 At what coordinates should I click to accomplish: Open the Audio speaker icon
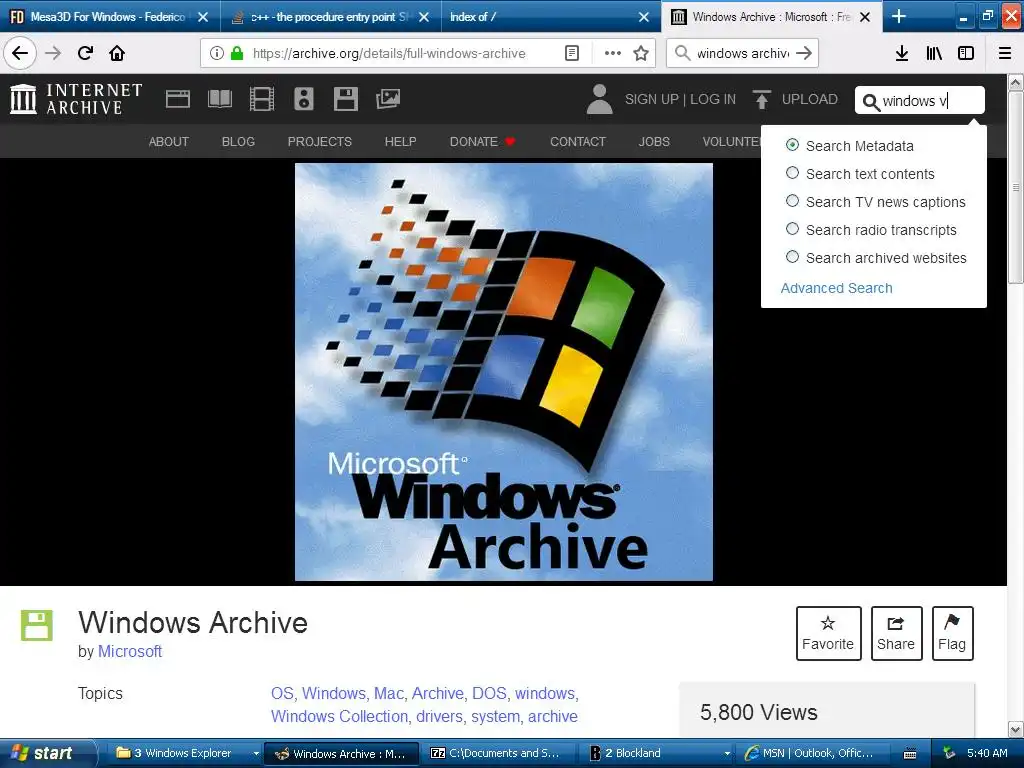click(x=304, y=99)
